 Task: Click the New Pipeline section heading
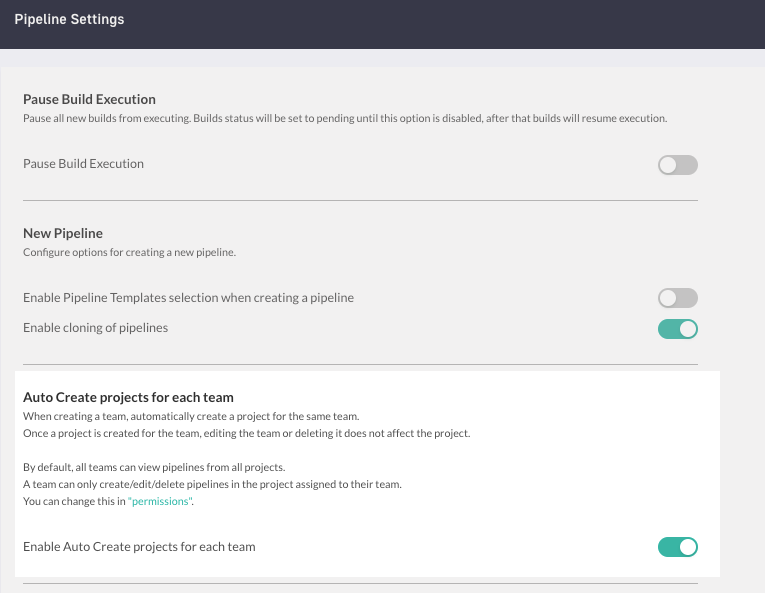63,233
